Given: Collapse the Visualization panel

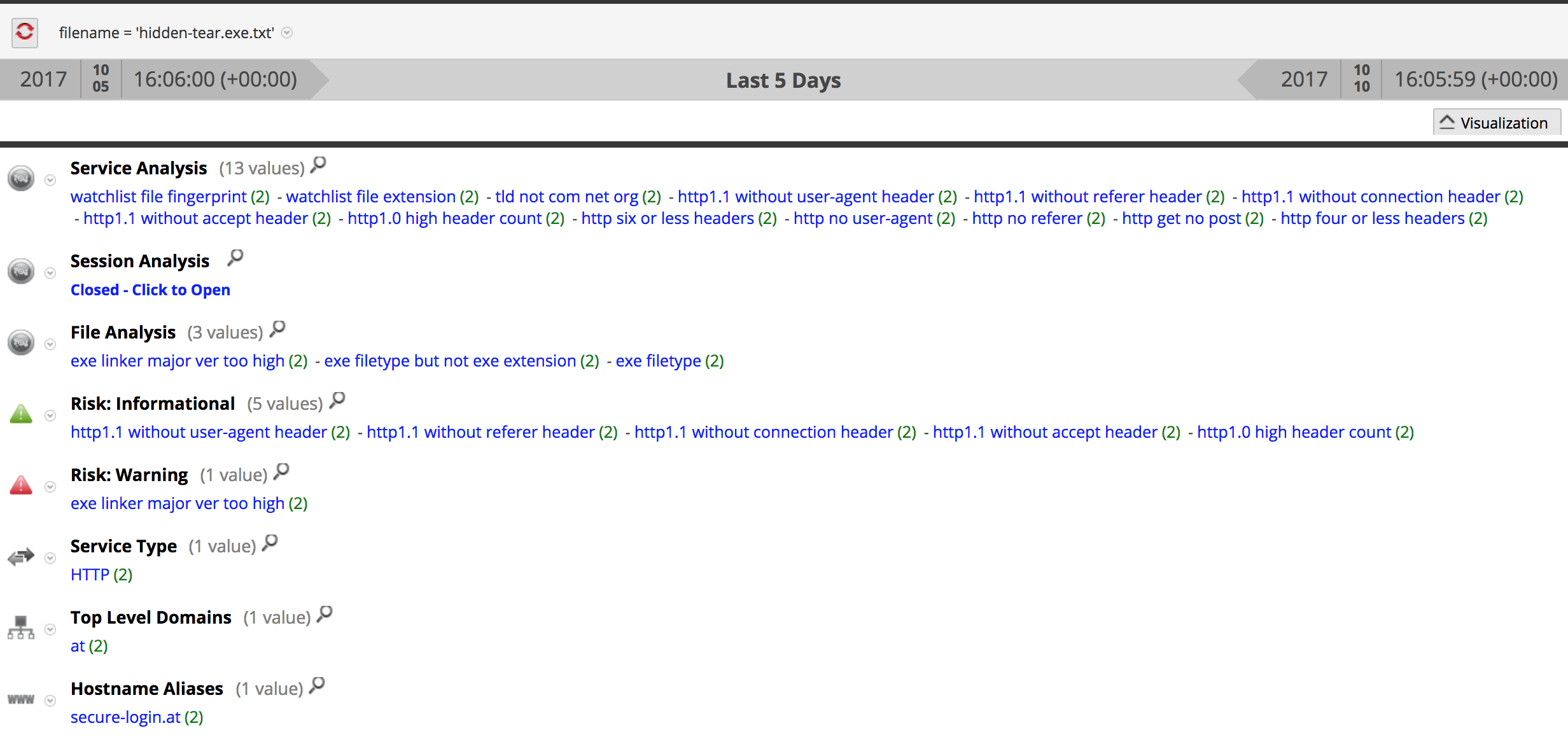Looking at the screenshot, I should [1496, 122].
